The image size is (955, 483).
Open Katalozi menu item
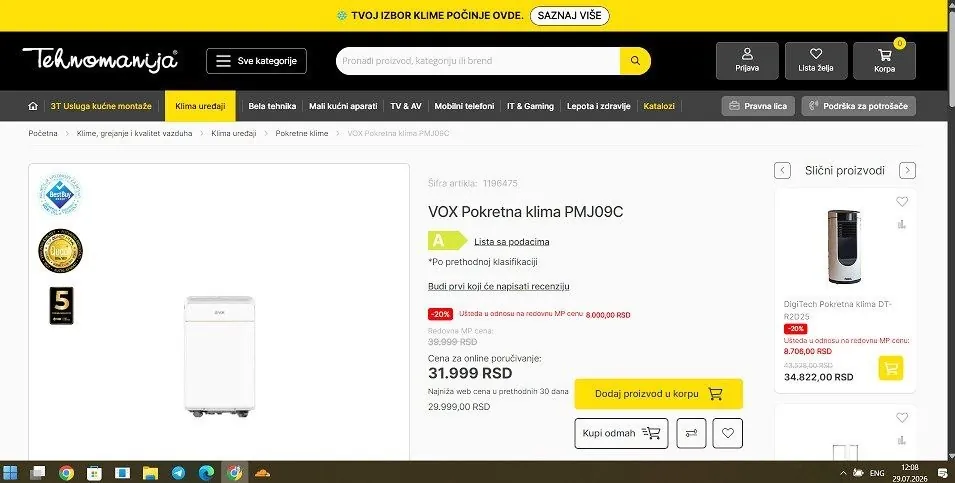pyautogui.click(x=659, y=106)
